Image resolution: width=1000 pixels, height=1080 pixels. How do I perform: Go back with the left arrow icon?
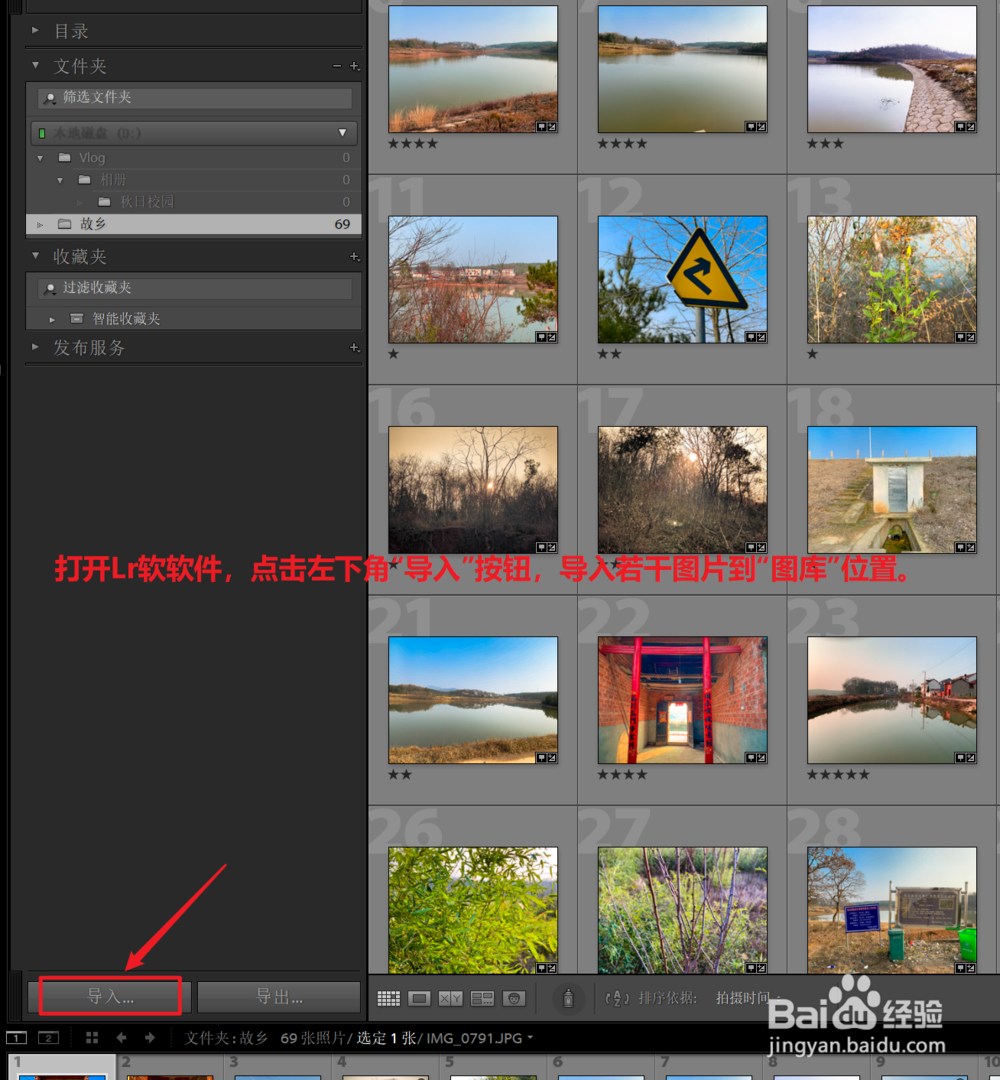click(122, 1038)
